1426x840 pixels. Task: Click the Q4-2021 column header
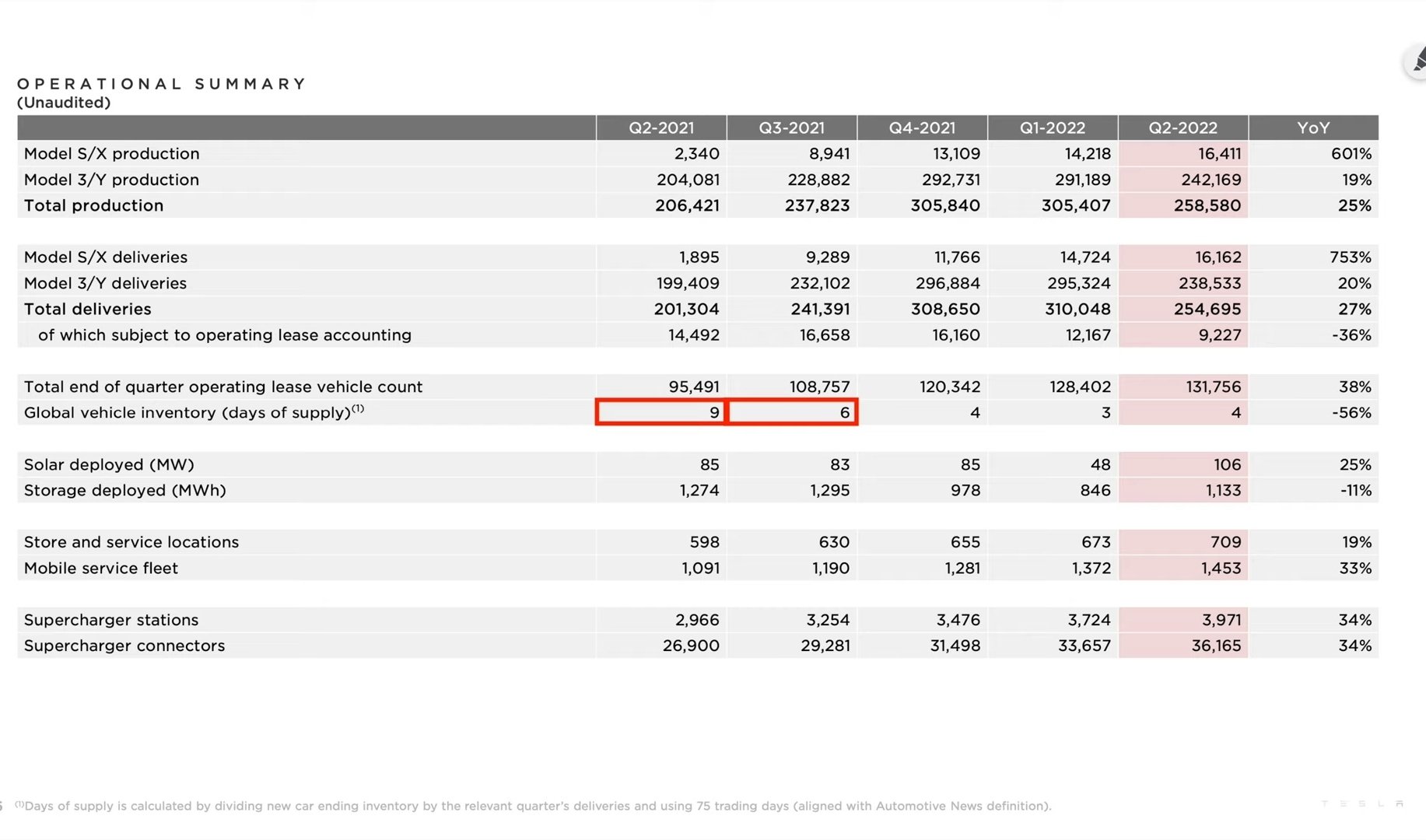pos(922,128)
